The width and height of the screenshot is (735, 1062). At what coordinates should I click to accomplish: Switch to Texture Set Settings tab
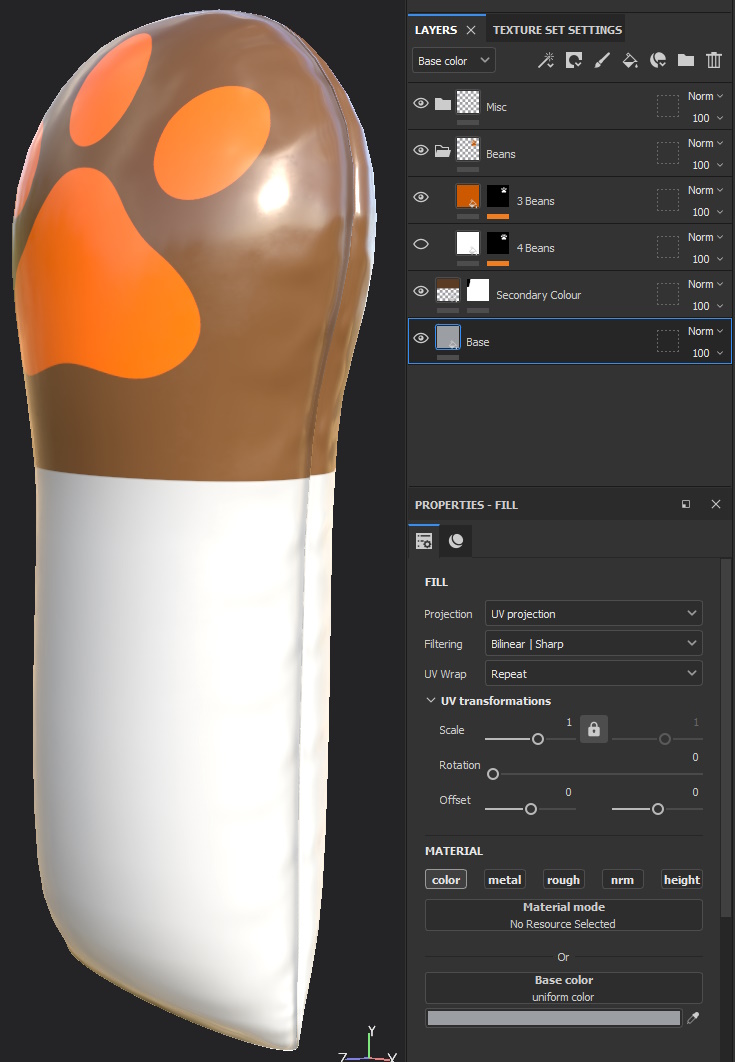[x=557, y=30]
